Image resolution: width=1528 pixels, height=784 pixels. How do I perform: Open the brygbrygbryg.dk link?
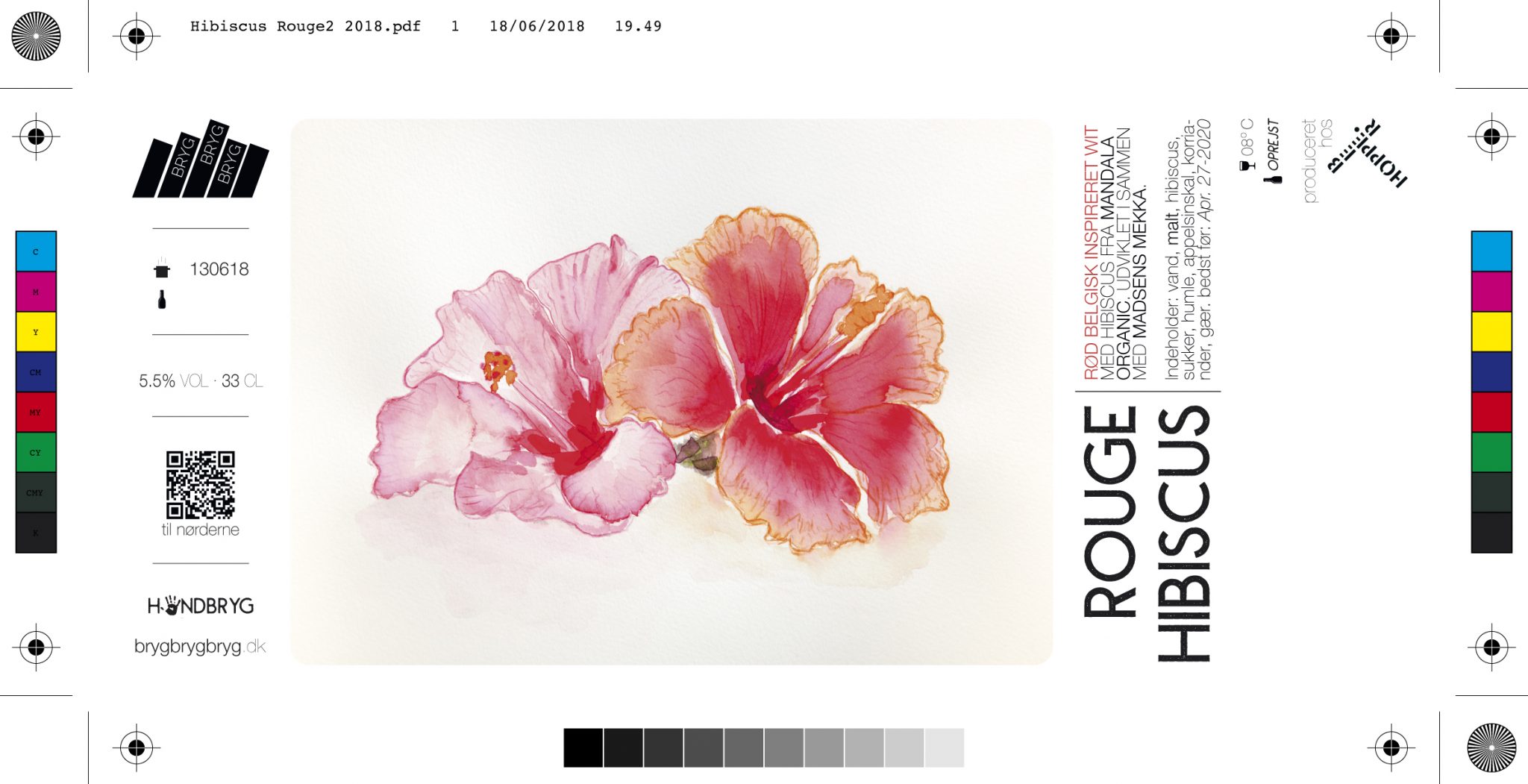200,646
